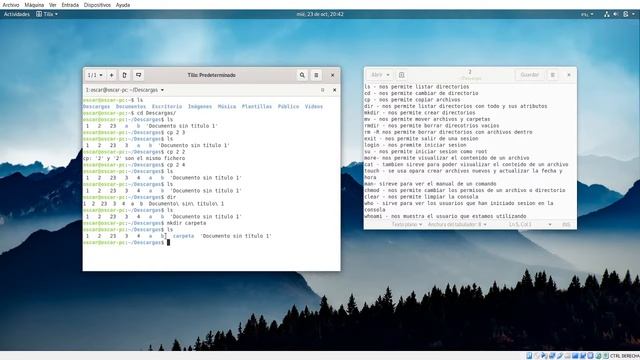Click 'mkdir carpeta' command line in terminal
The image size is (640, 360).
tap(187, 223)
